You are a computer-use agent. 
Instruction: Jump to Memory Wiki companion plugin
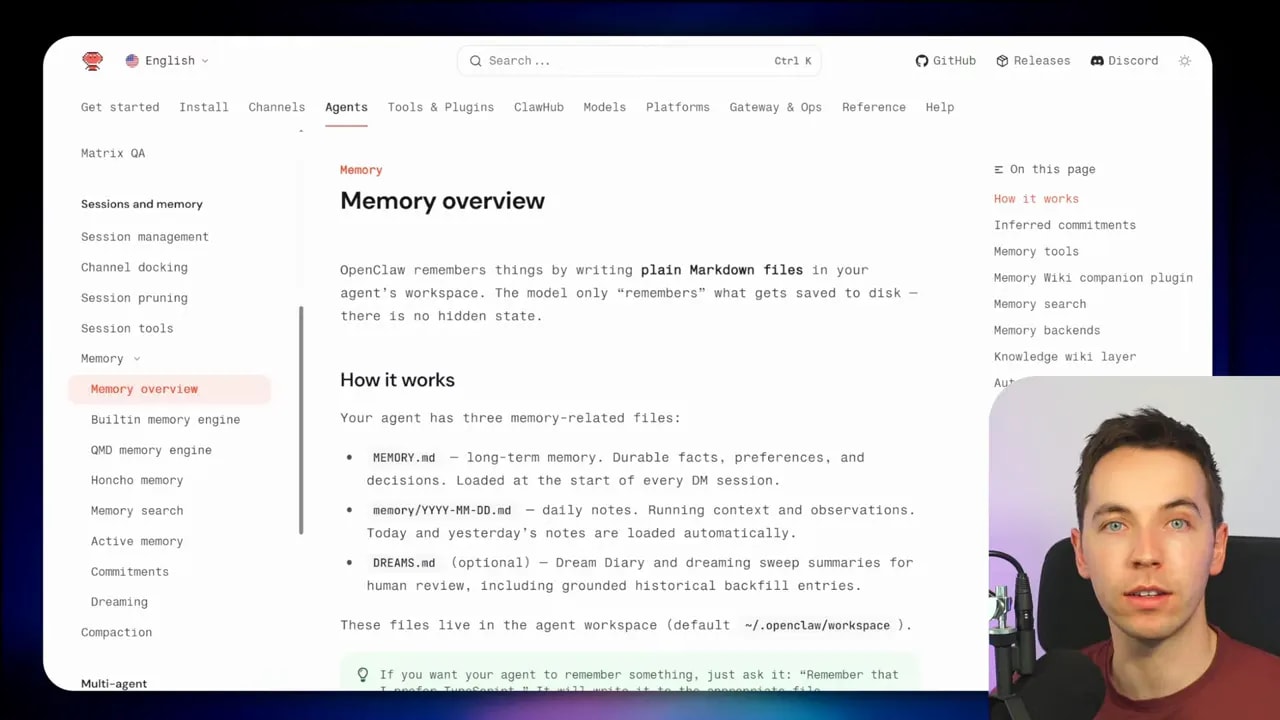[1093, 278]
